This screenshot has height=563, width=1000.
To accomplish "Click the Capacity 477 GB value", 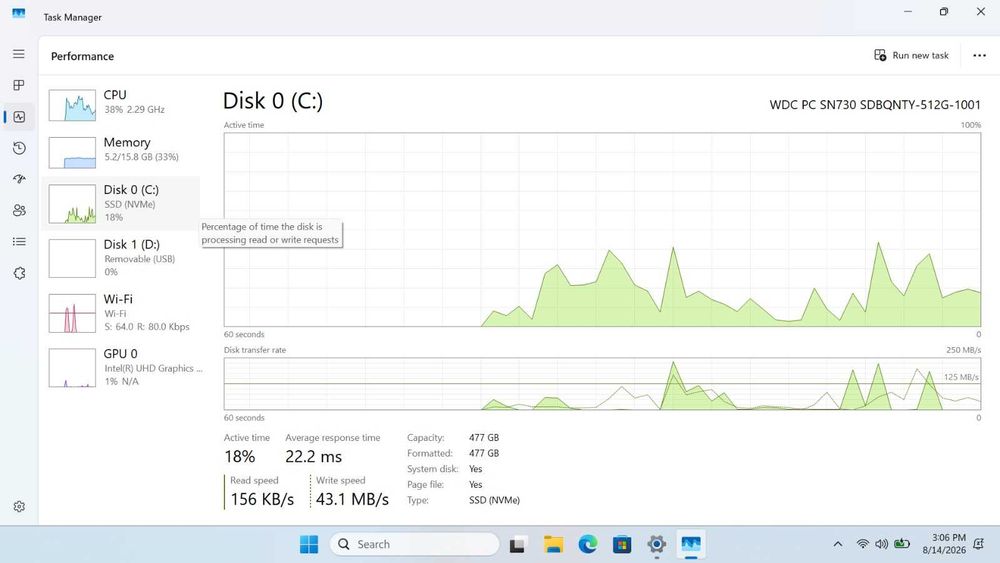I will pos(484,437).
